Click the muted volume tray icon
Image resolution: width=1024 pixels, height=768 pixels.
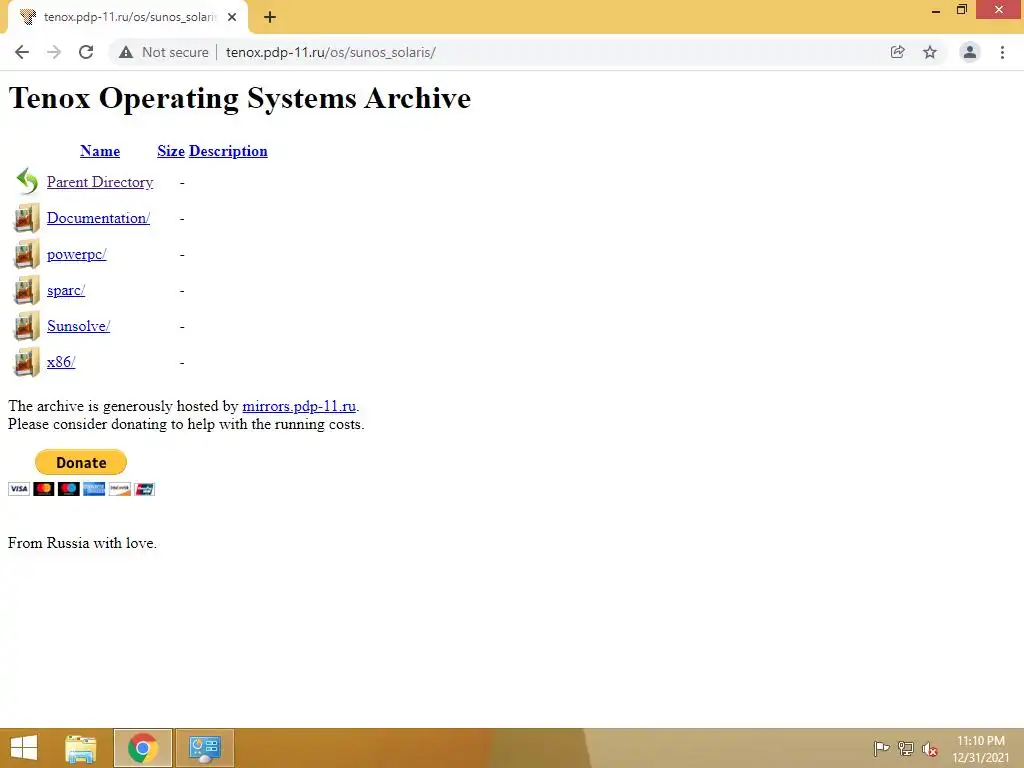click(x=929, y=749)
